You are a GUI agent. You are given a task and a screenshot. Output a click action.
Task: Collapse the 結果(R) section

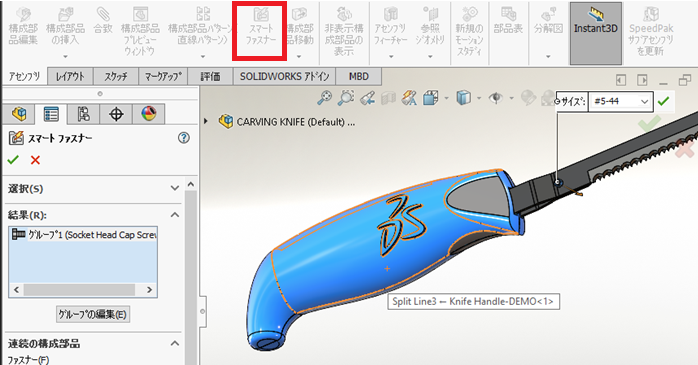pos(175,215)
